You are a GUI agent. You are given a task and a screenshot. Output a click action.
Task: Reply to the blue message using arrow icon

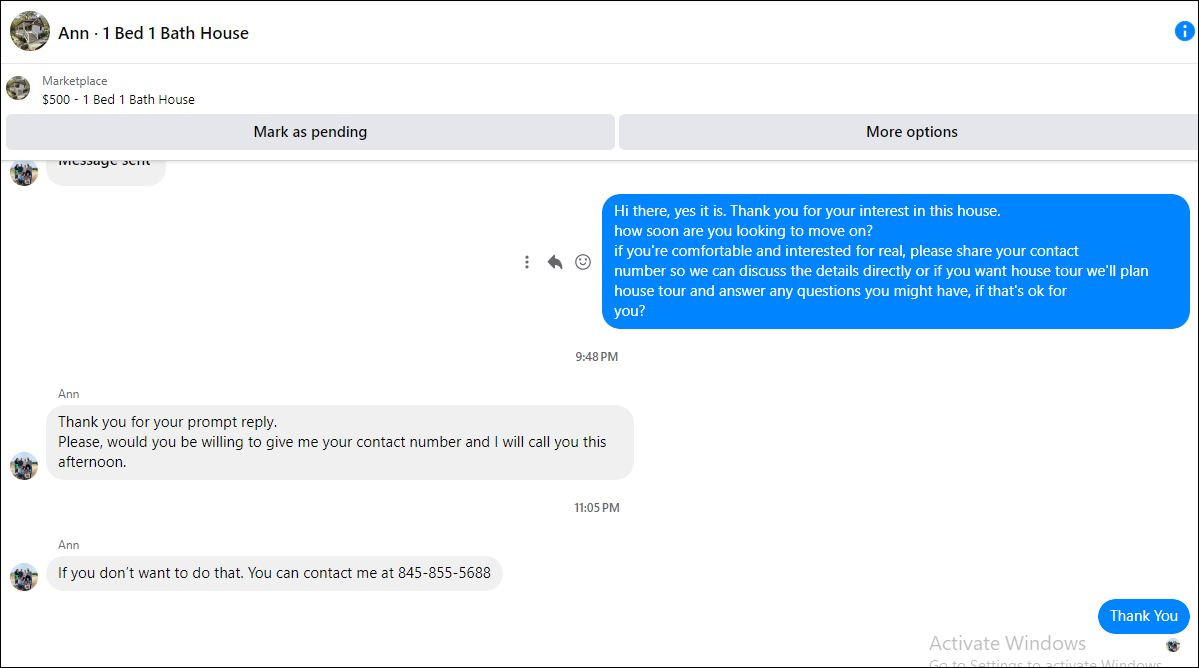(x=555, y=262)
